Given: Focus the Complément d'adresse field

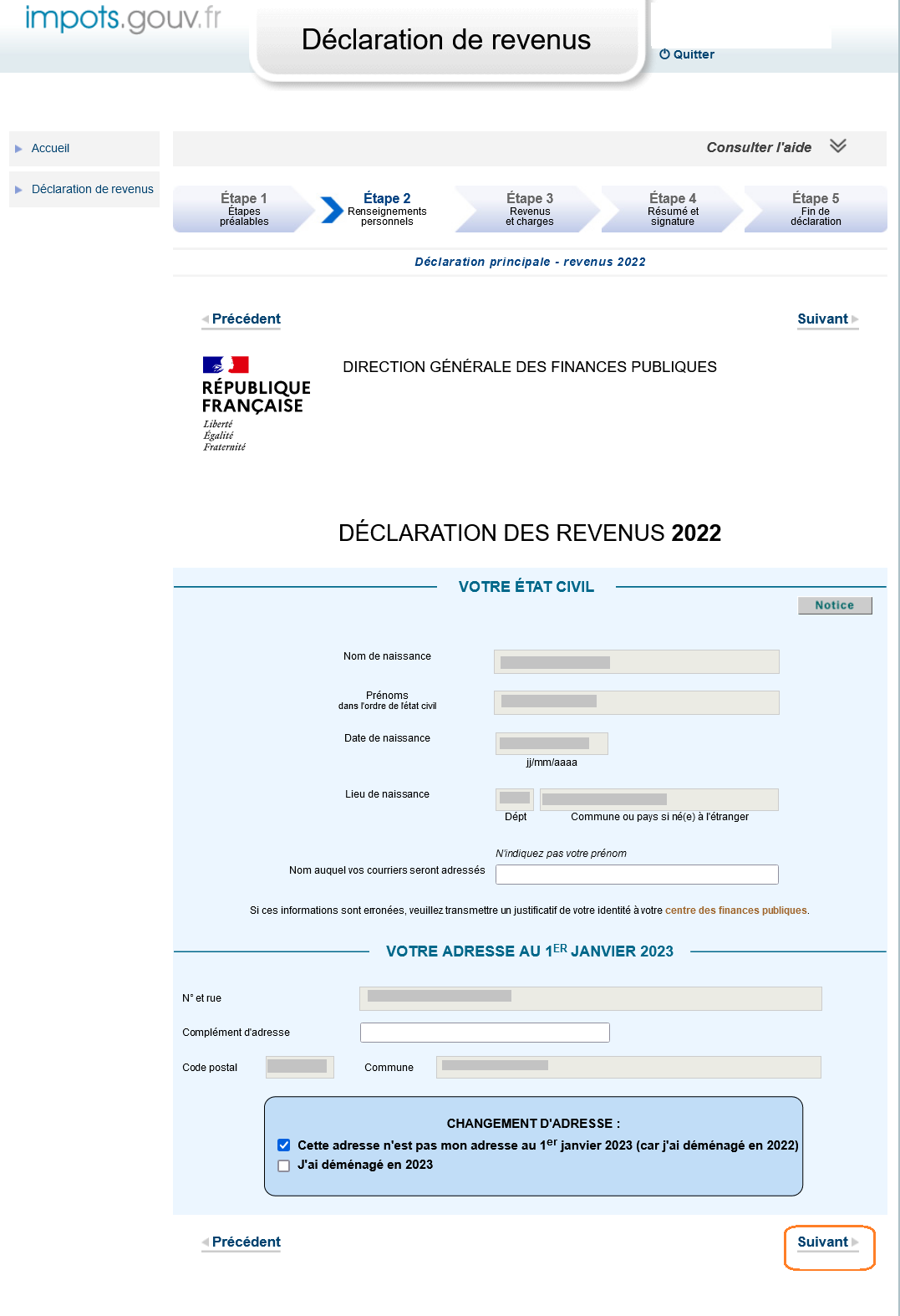Looking at the screenshot, I should (x=485, y=1033).
